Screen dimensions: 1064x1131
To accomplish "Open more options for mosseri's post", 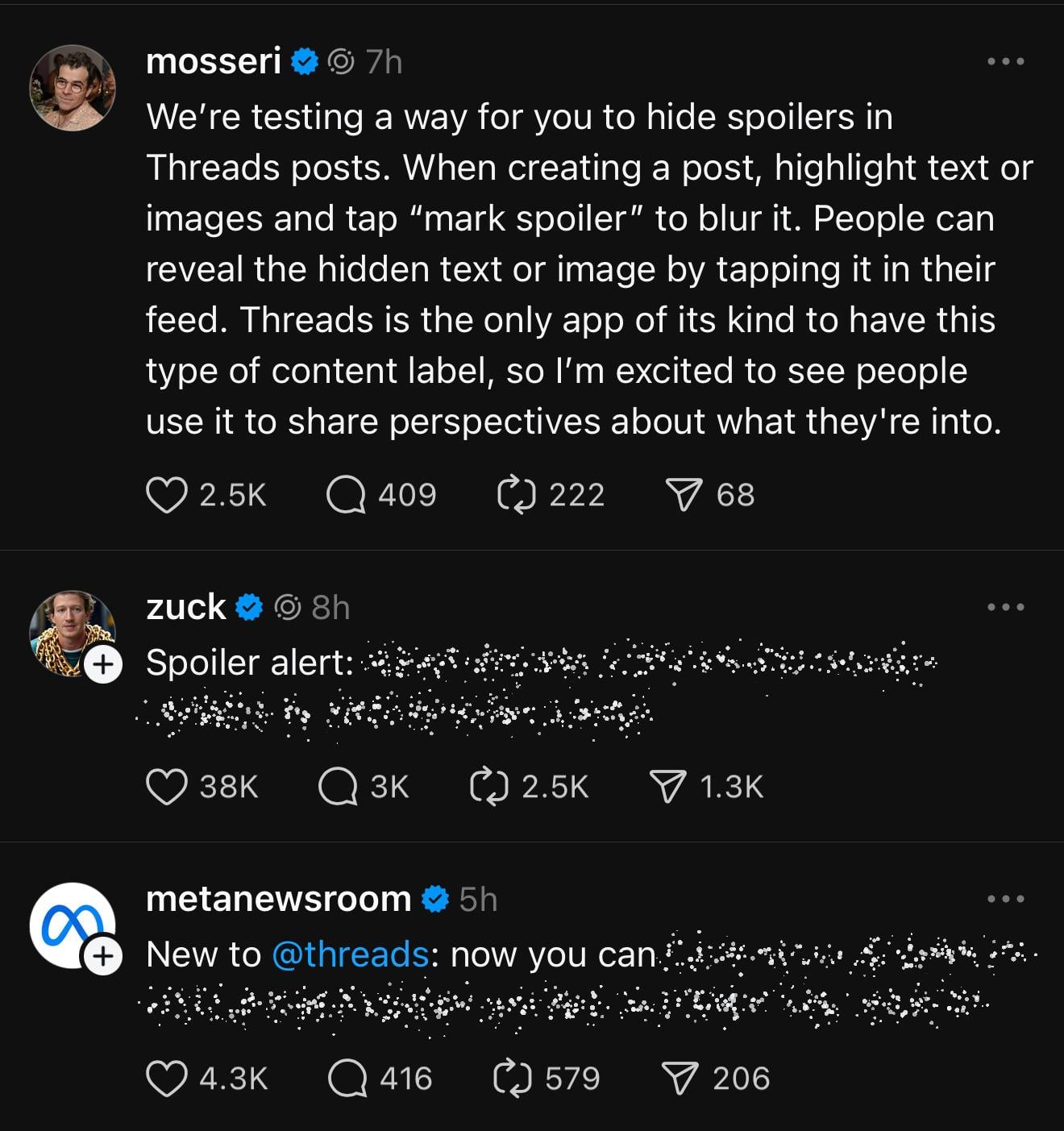I will [1006, 61].
